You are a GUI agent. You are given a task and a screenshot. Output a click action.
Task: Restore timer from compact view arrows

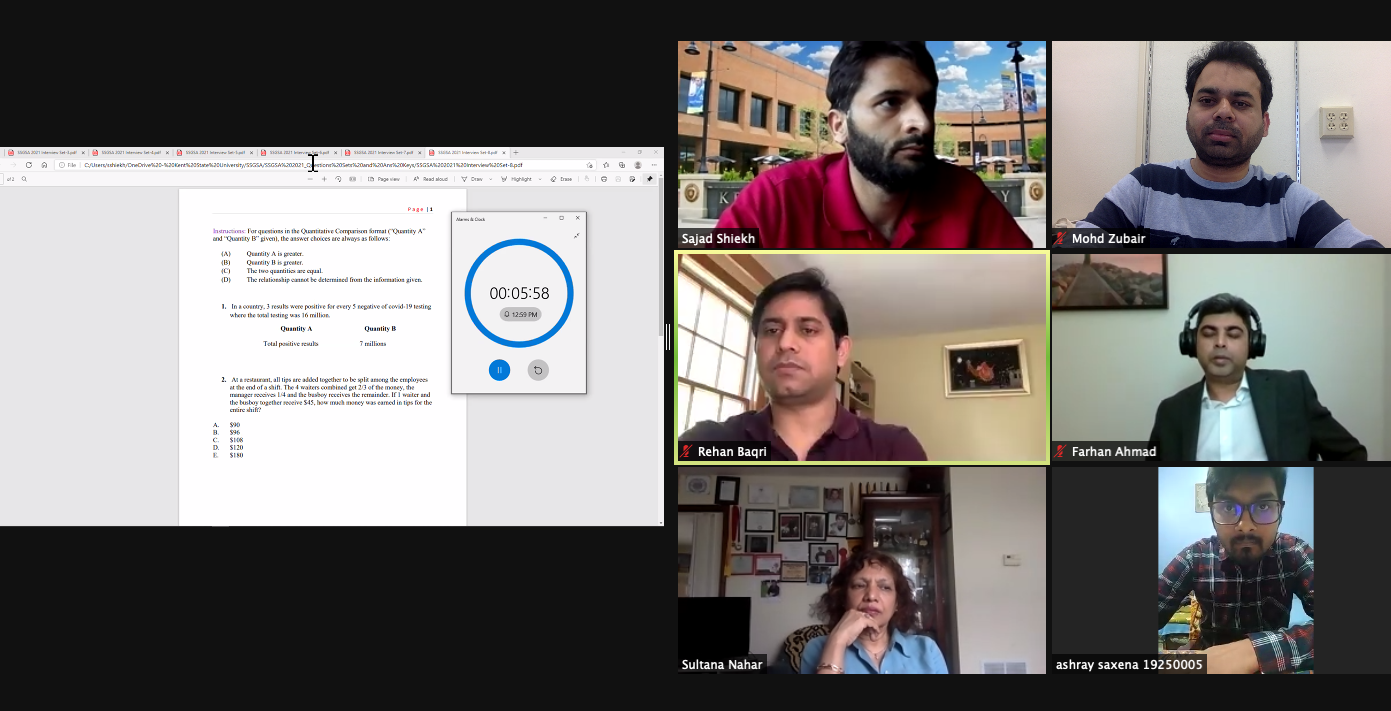point(577,236)
